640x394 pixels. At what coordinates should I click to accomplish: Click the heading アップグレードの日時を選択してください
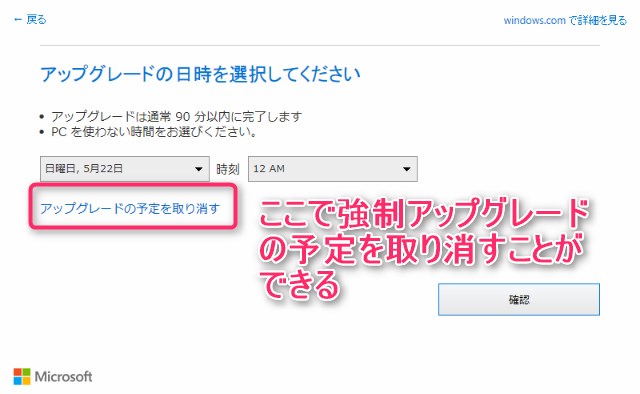tap(200, 74)
